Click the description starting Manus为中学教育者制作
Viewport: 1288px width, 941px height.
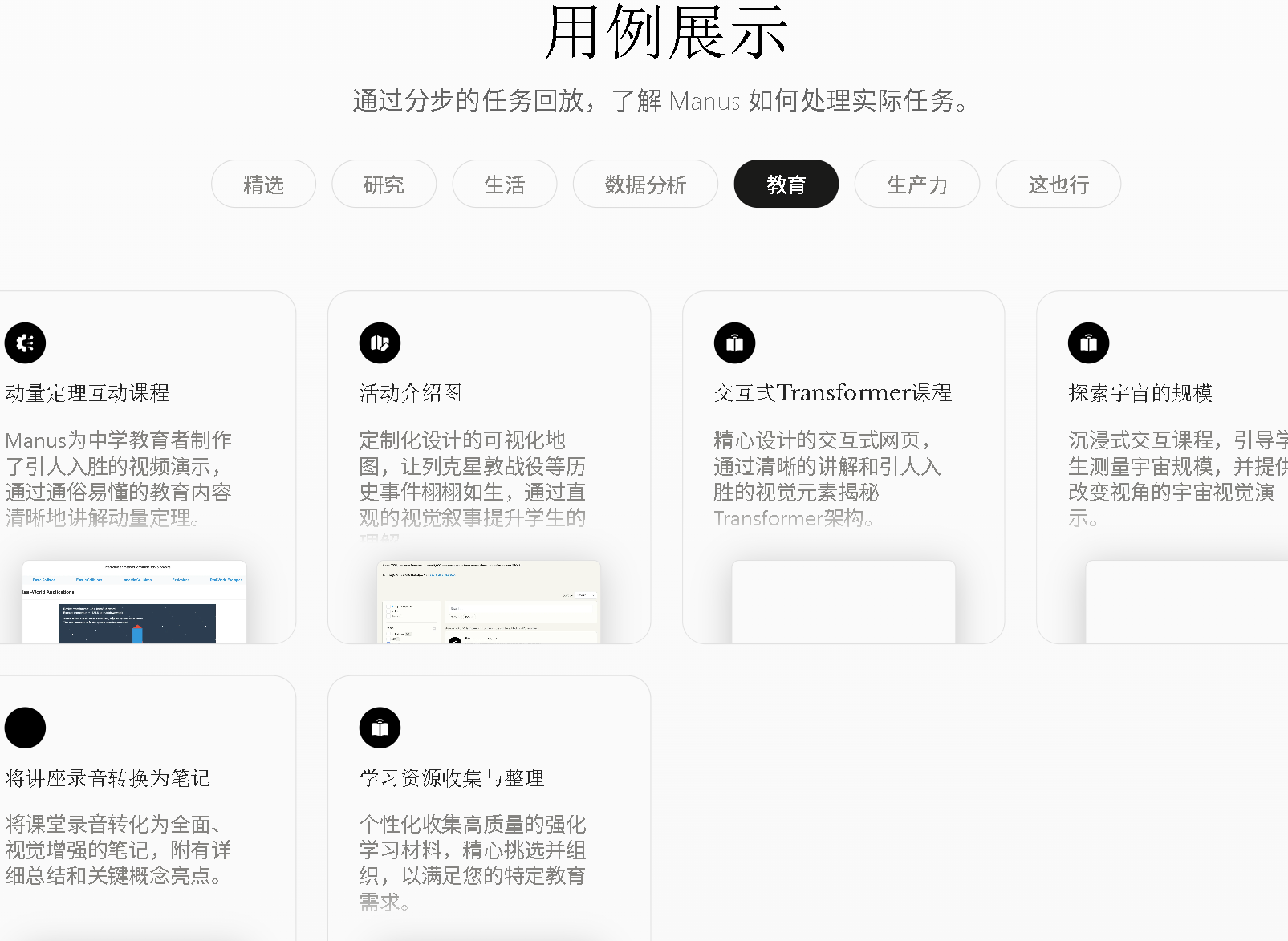119,479
